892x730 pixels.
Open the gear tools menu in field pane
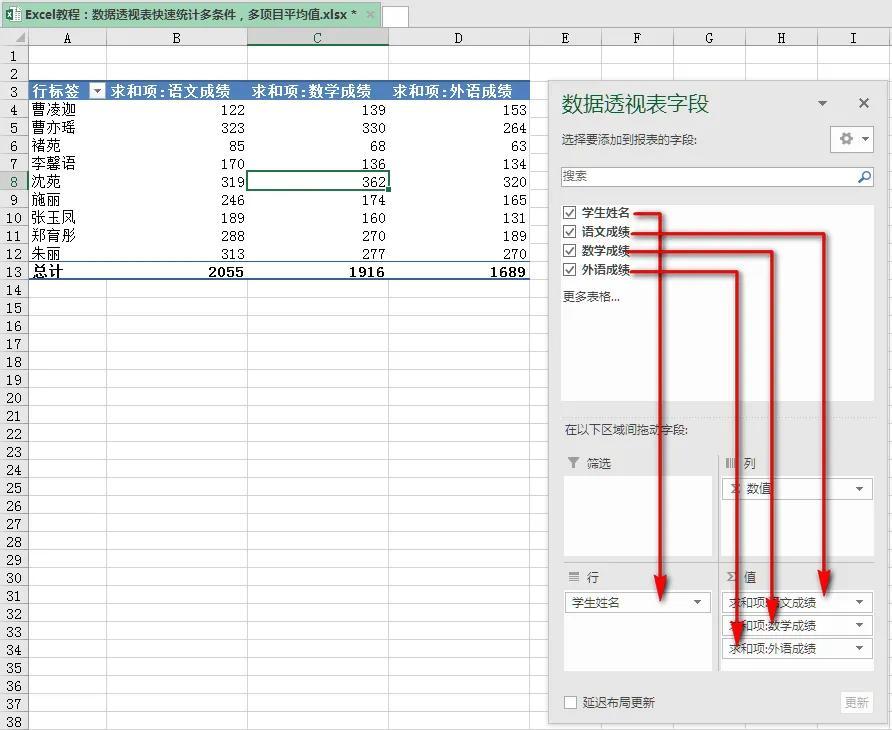pyautogui.click(x=852, y=139)
